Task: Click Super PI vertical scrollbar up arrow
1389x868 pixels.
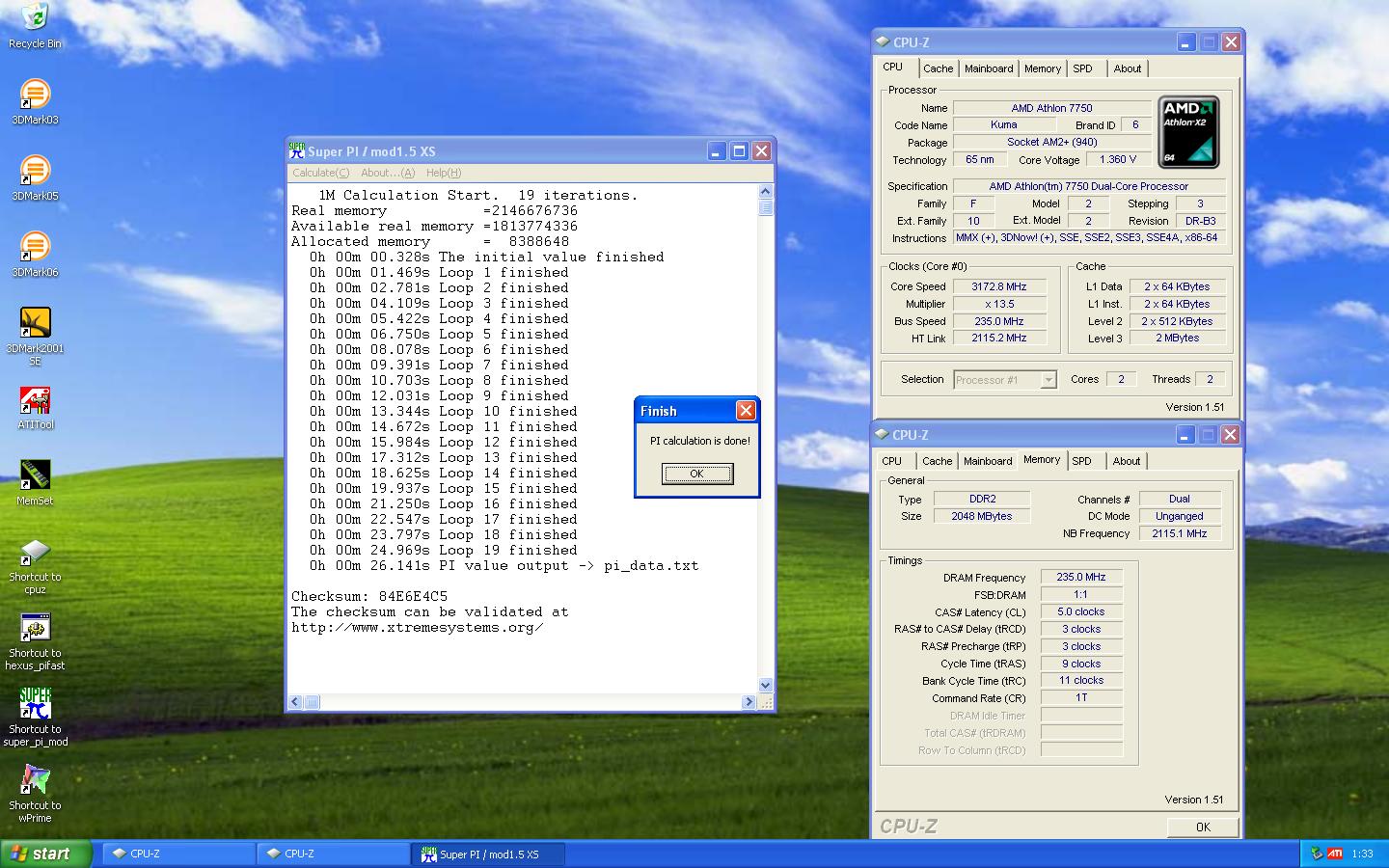Action: [766, 191]
